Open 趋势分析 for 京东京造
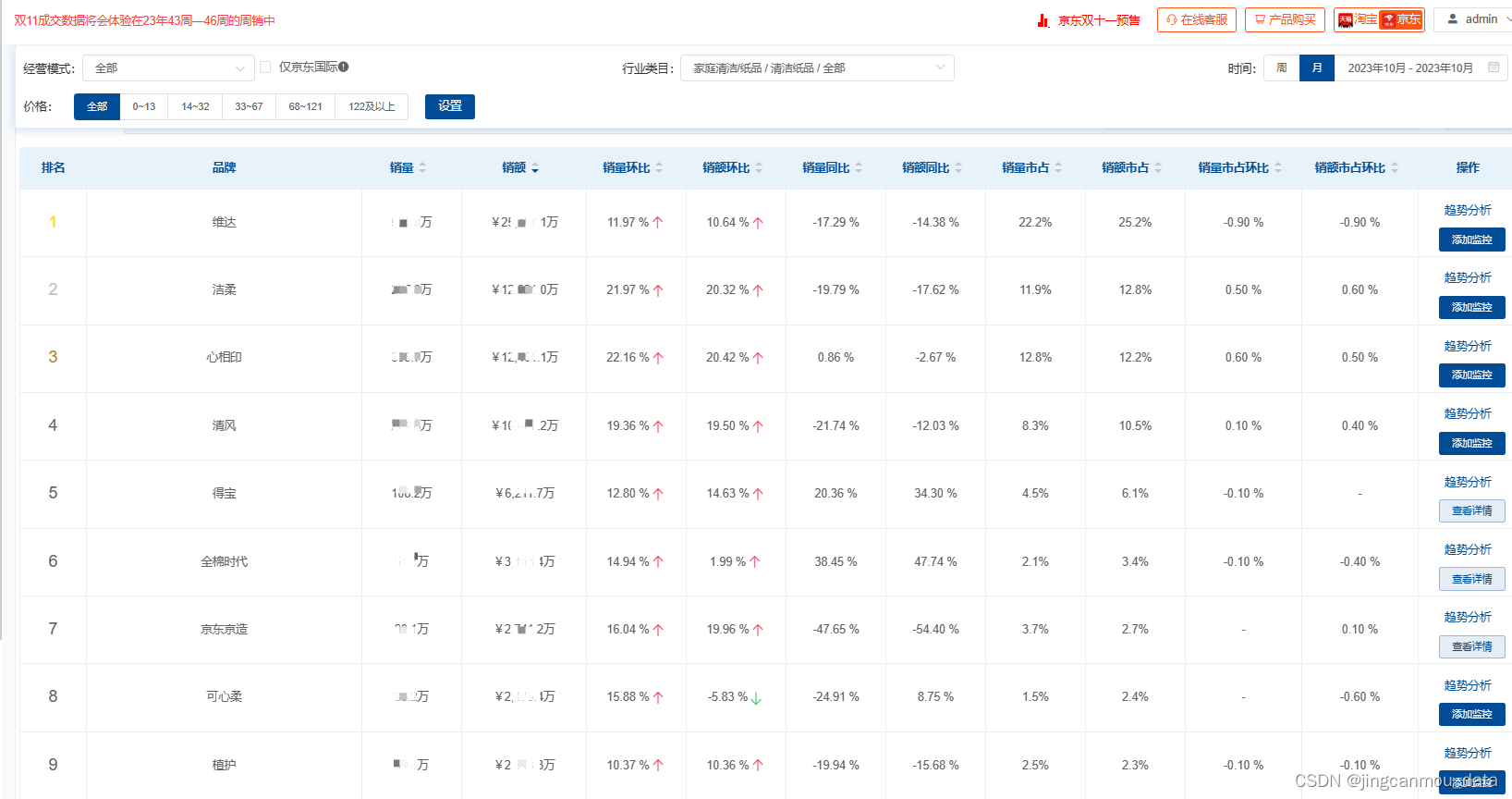The width and height of the screenshot is (1512, 799). pos(1468,617)
